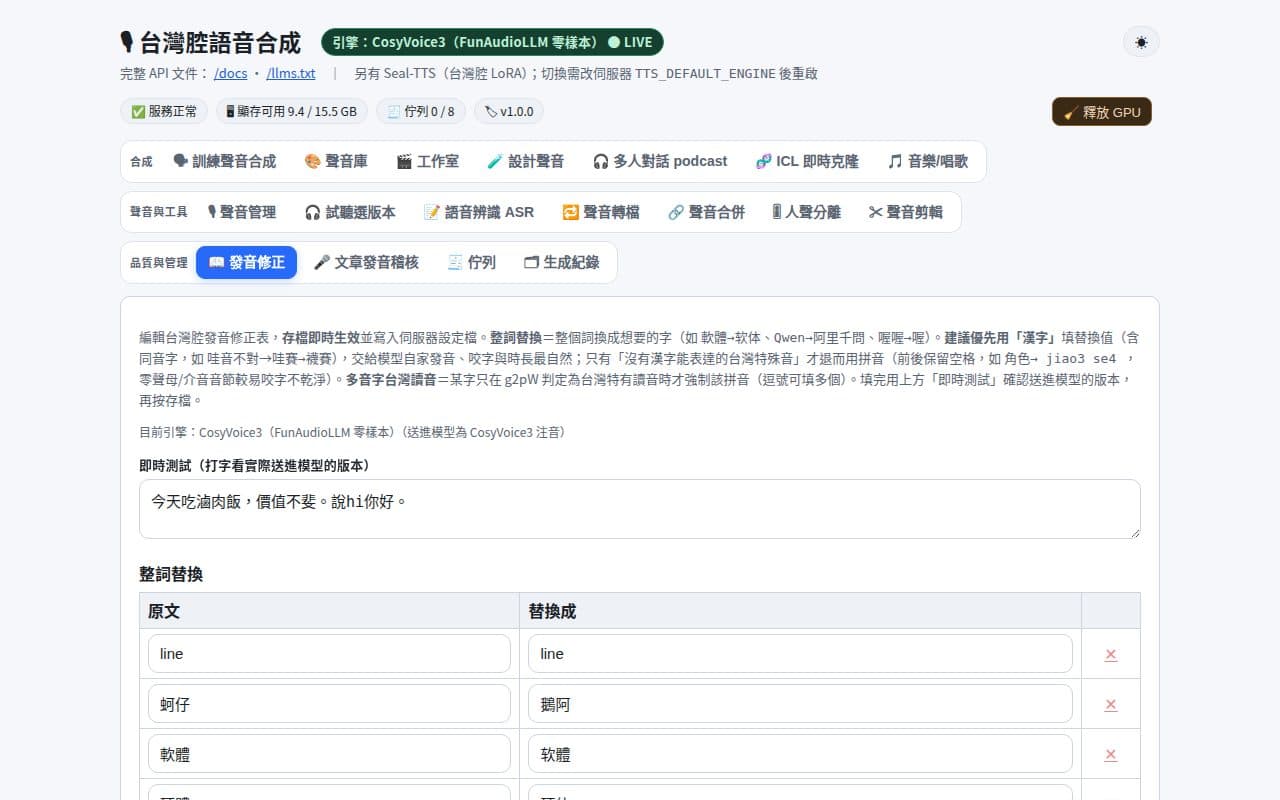Switch to the 佇列 tab

click(x=472, y=262)
